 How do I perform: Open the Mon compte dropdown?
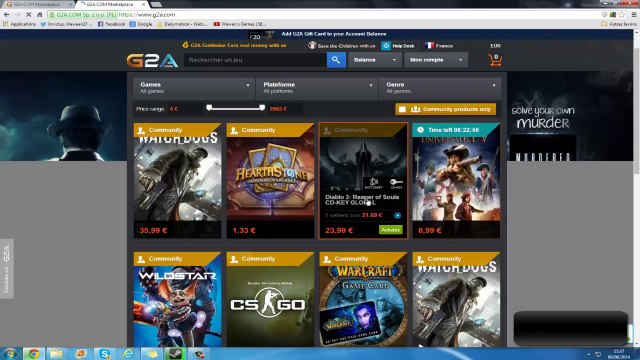436,60
